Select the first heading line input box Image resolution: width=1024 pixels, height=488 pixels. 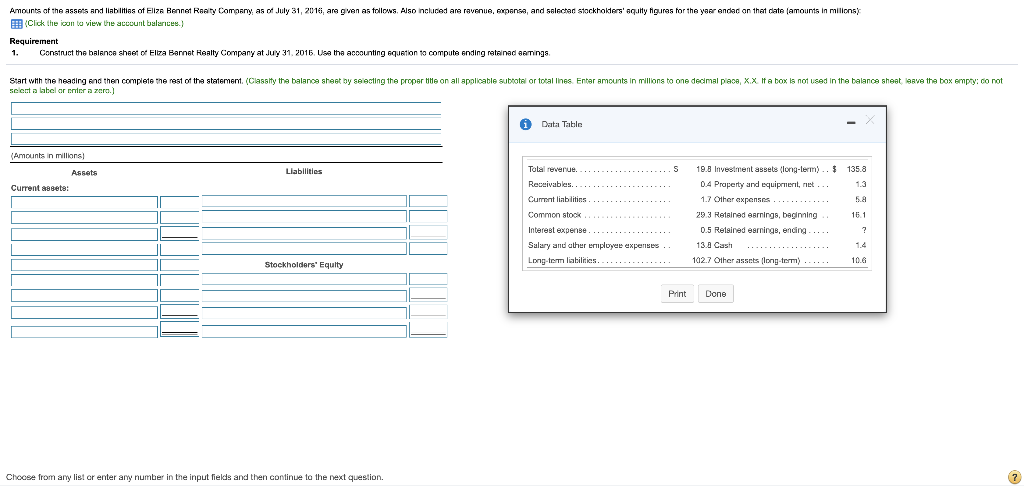pyautogui.click(x=226, y=108)
